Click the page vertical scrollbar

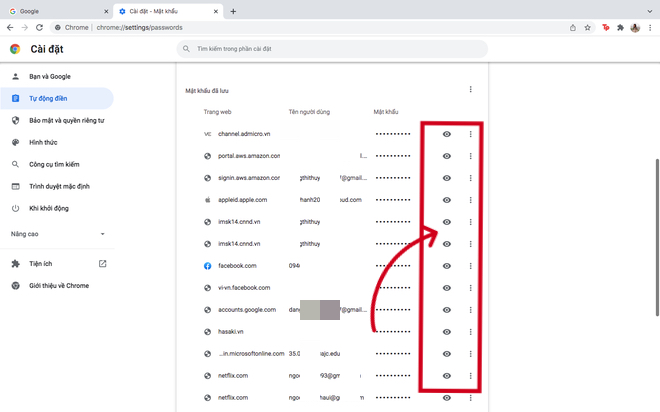[x=657, y=238]
